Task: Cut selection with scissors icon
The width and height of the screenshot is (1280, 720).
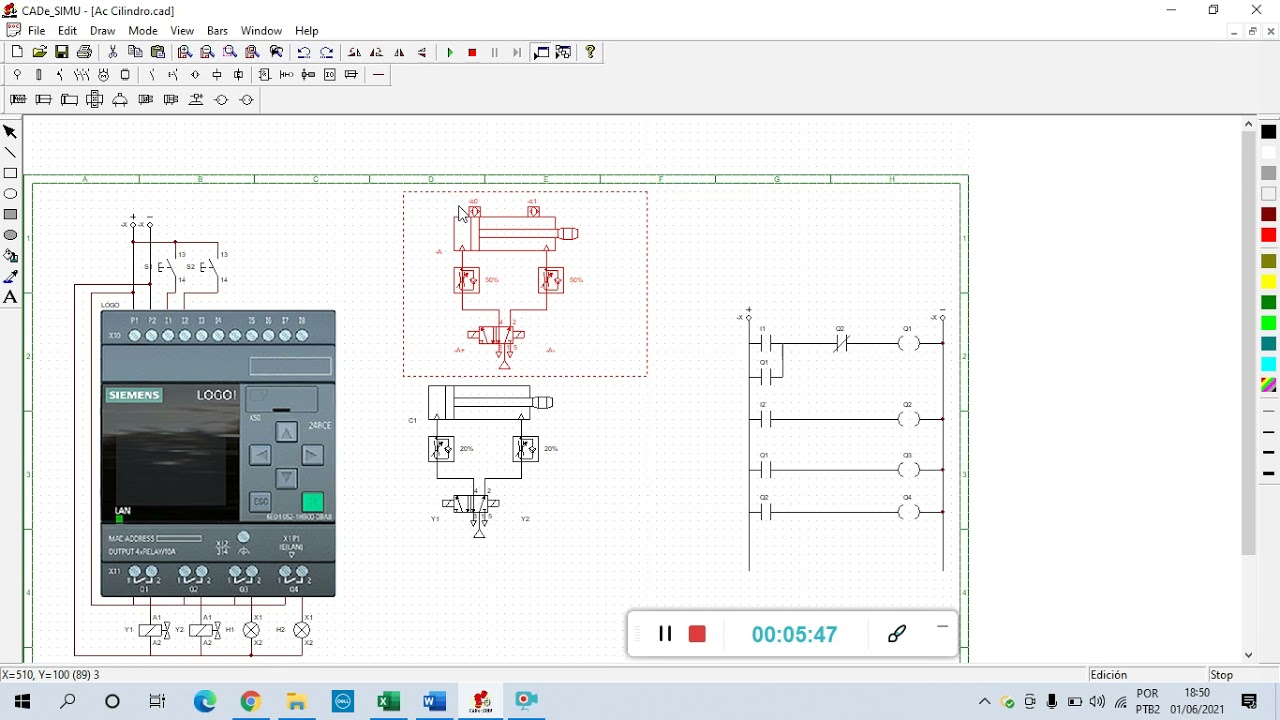Action: 113,52
